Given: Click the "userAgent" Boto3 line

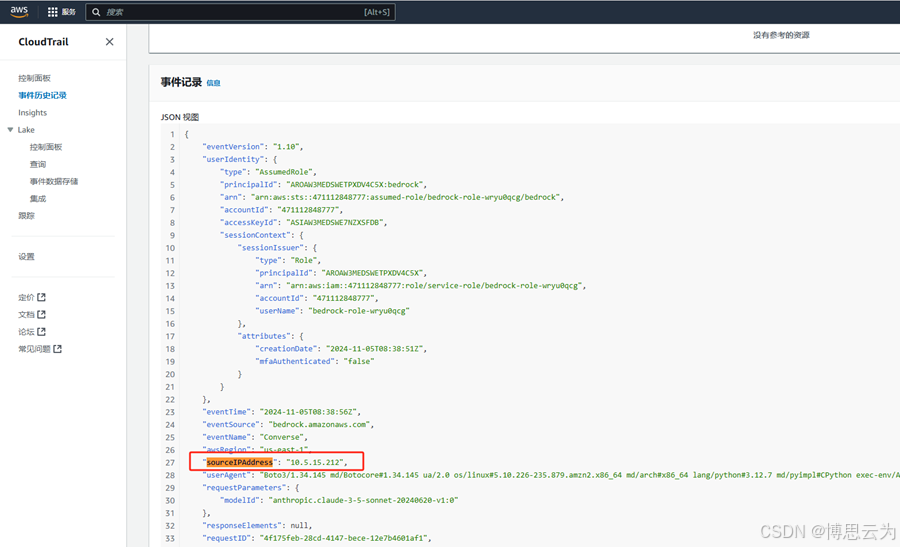Looking at the screenshot, I should (x=551, y=475).
